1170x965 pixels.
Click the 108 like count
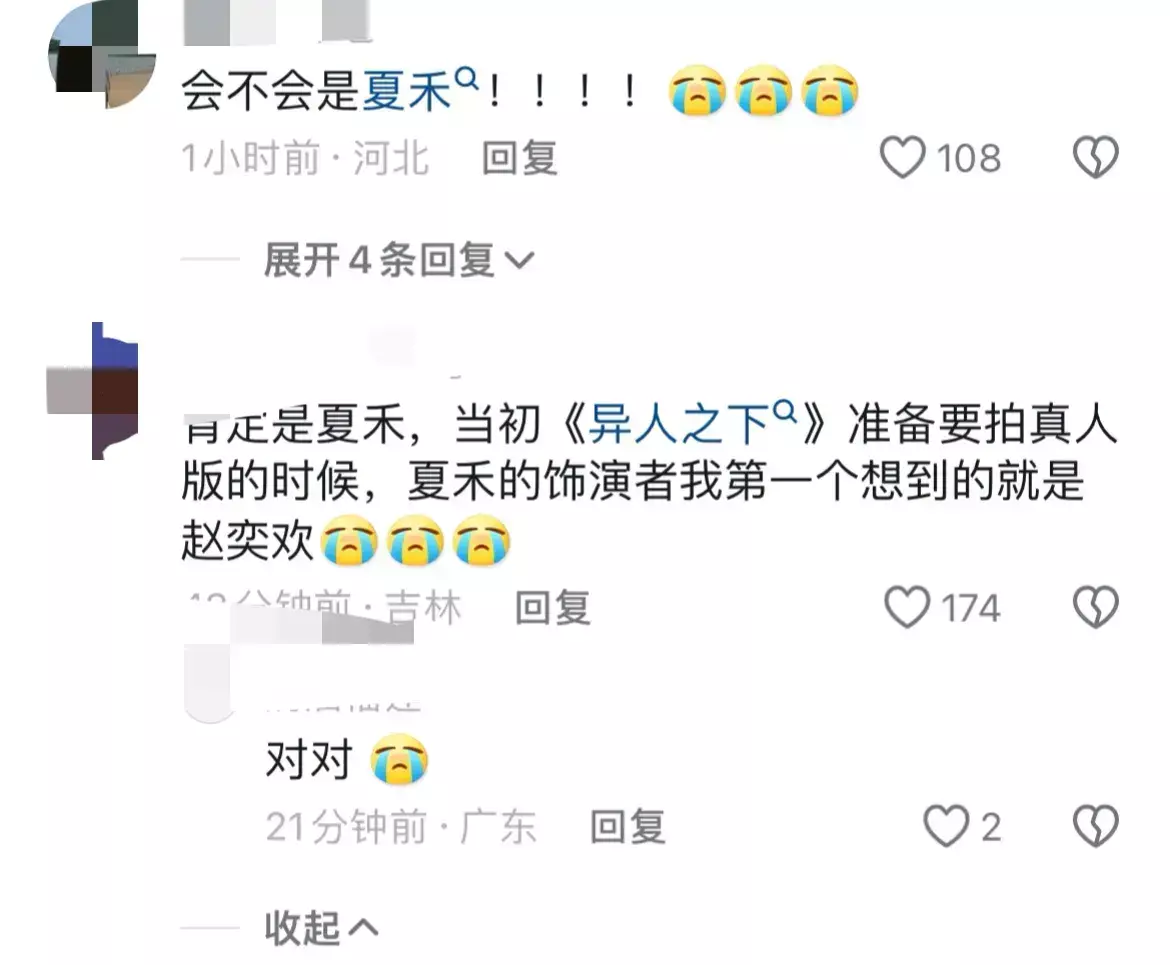969,158
